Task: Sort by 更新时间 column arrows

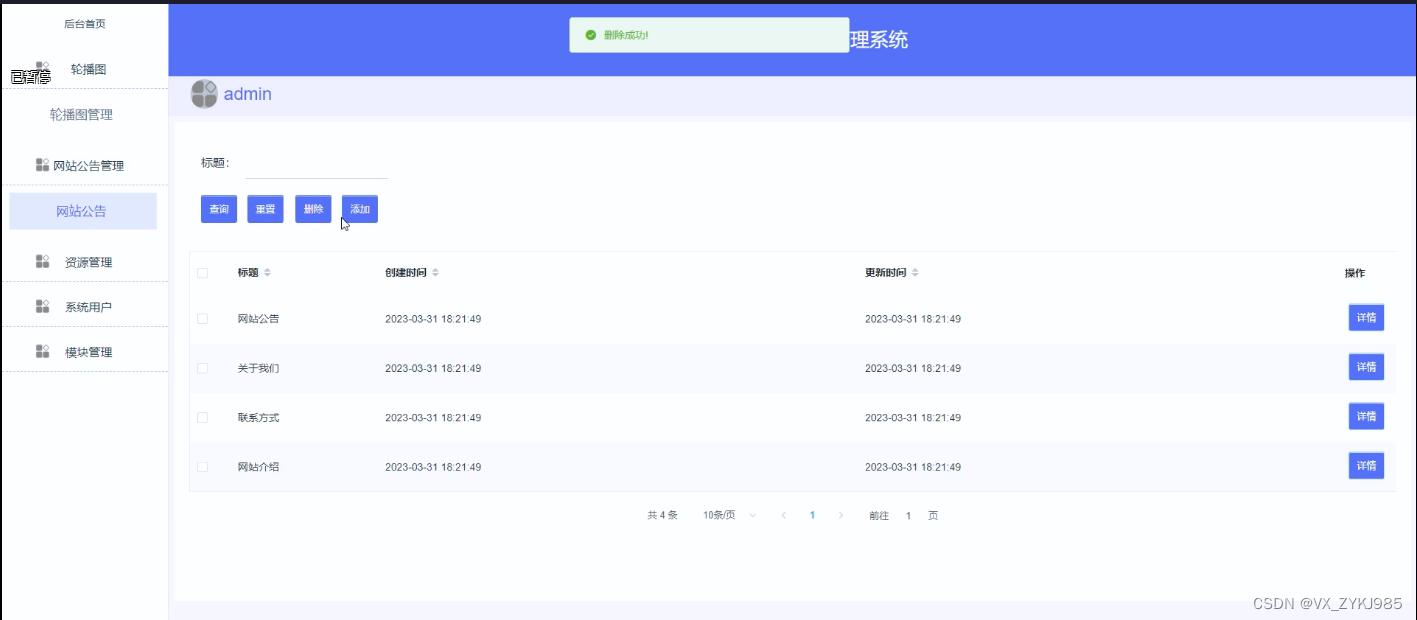Action: click(x=915, y=273)
